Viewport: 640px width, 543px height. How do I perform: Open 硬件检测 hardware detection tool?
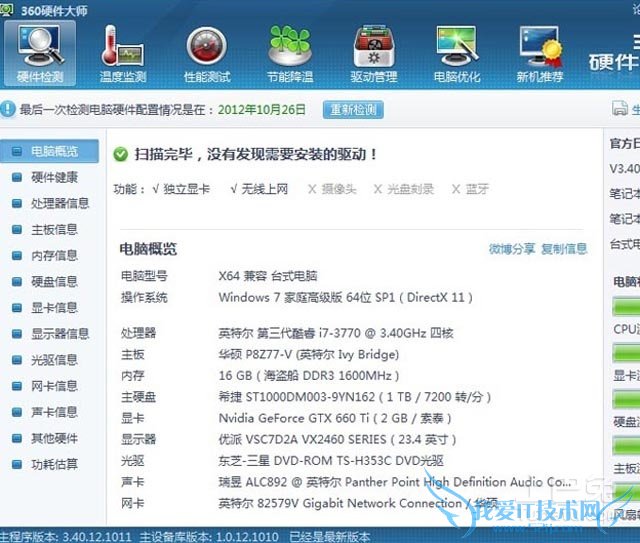pos(40,53)
